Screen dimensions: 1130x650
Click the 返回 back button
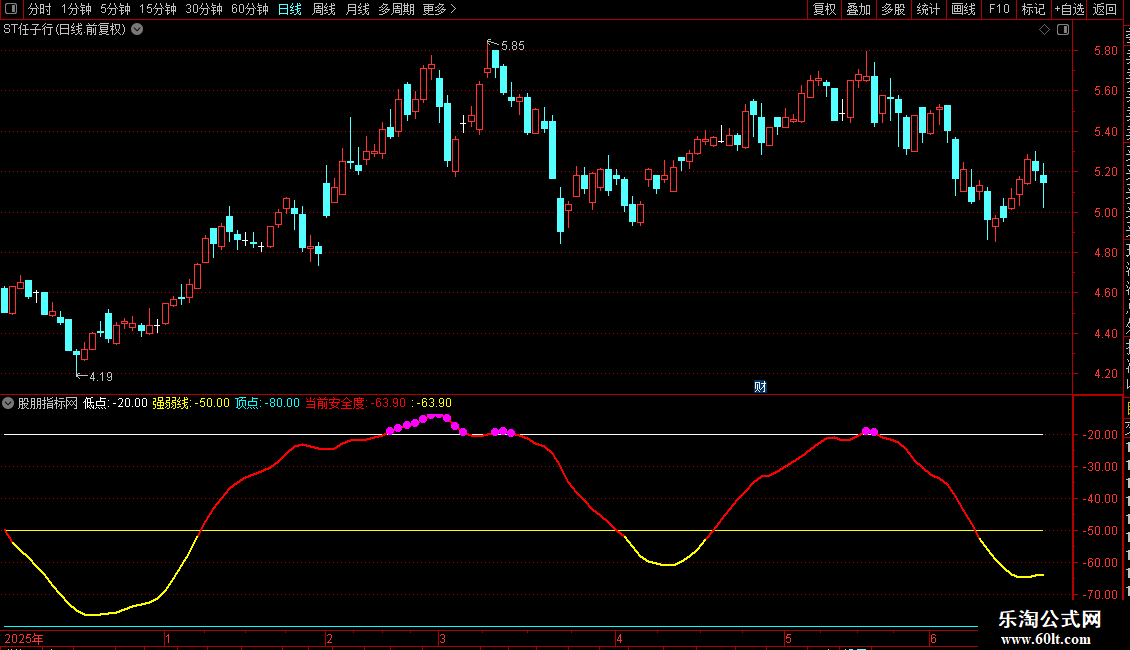point(1105,9)
